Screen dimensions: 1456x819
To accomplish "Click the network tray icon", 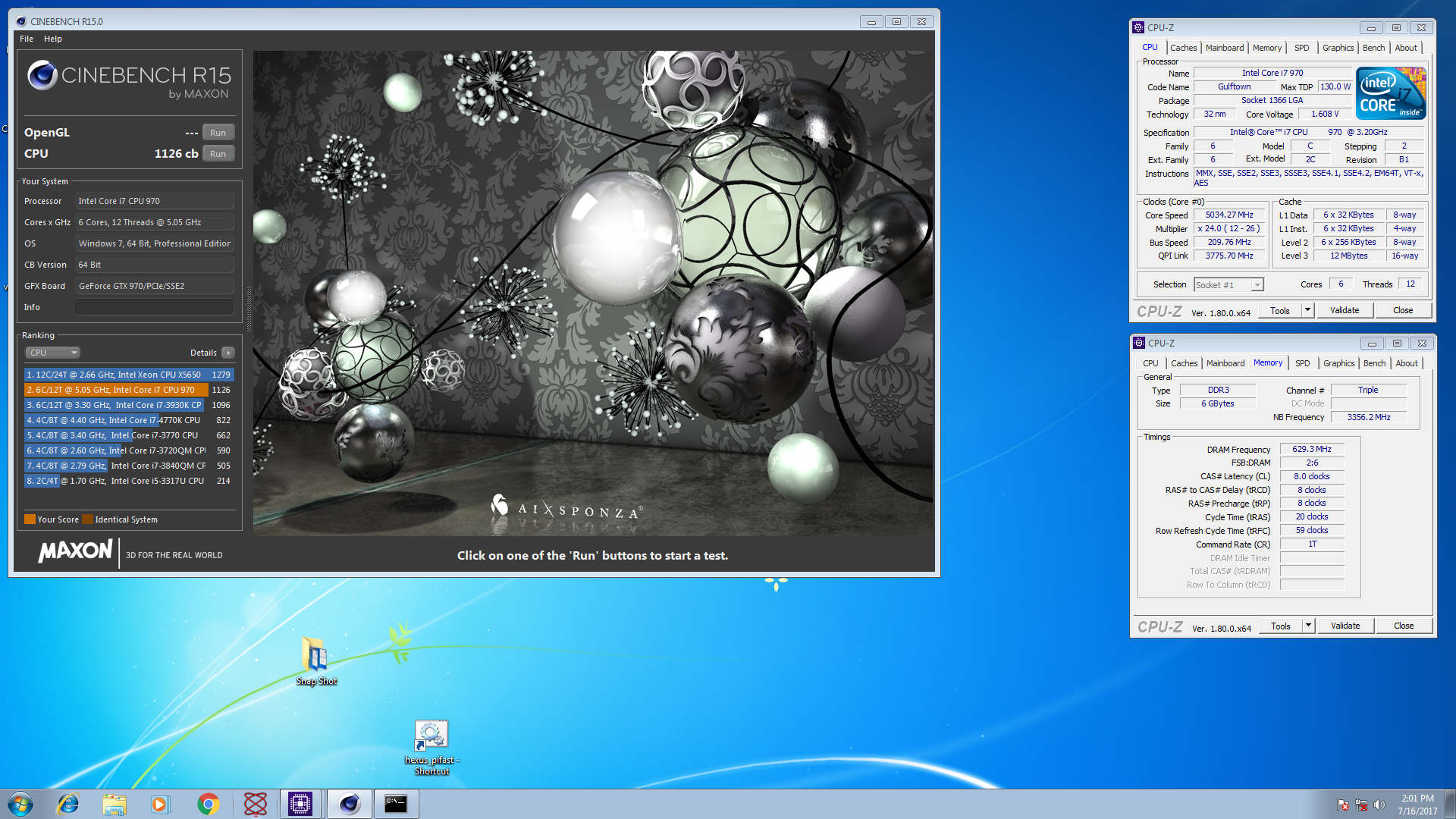I will 1361,805.
